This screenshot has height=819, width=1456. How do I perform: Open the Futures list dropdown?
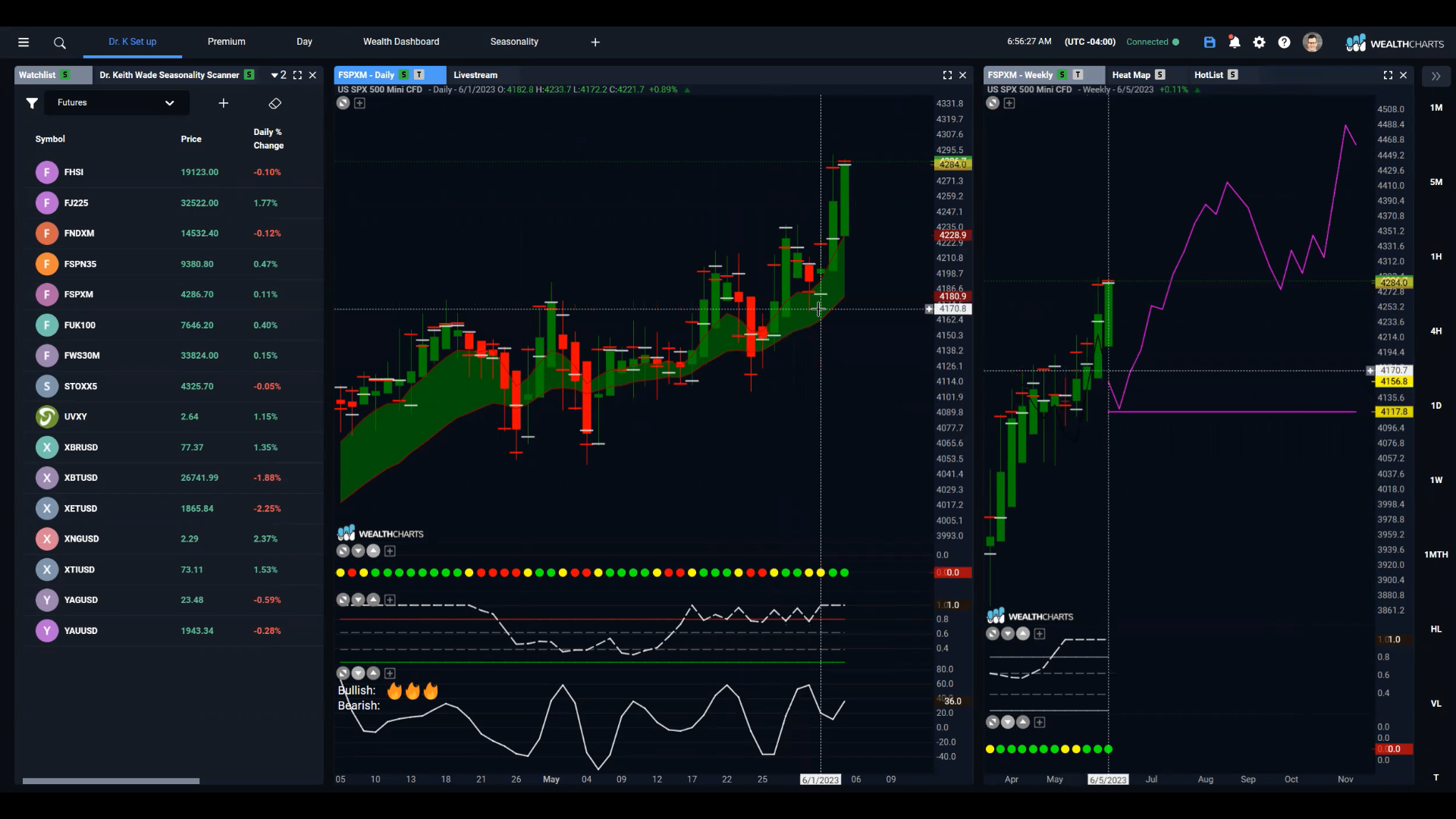coord(115,103)
